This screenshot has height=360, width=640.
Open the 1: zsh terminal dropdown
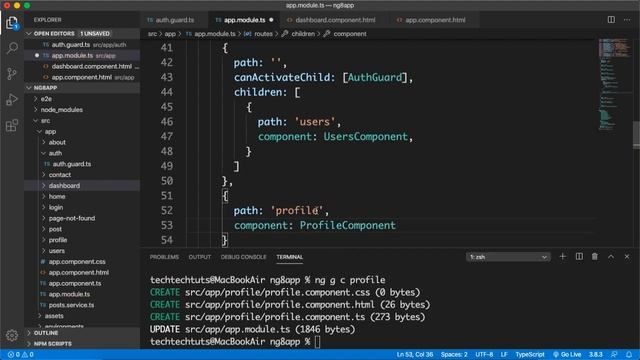(508, 257)
